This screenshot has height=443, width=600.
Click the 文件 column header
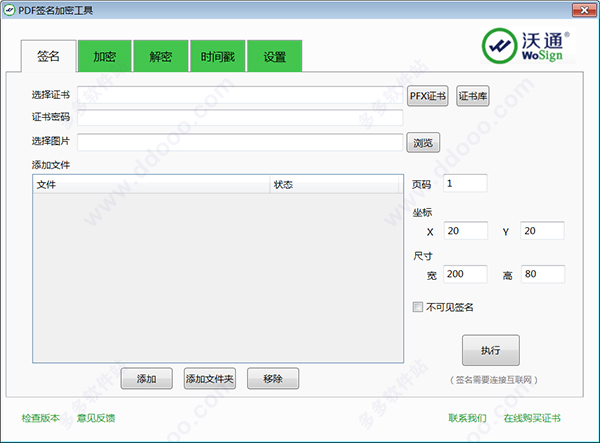[152, 184]
